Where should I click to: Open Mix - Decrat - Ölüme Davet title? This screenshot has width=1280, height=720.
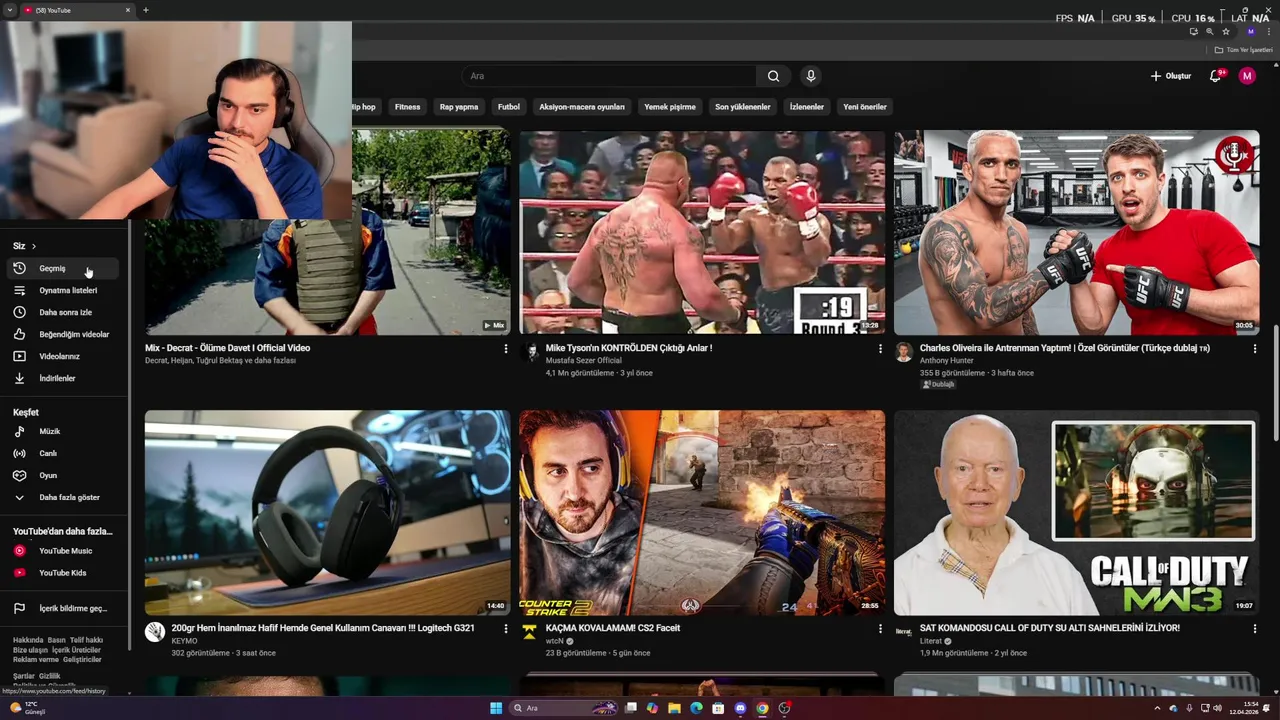pyautogui.click(x=227, y=348)
